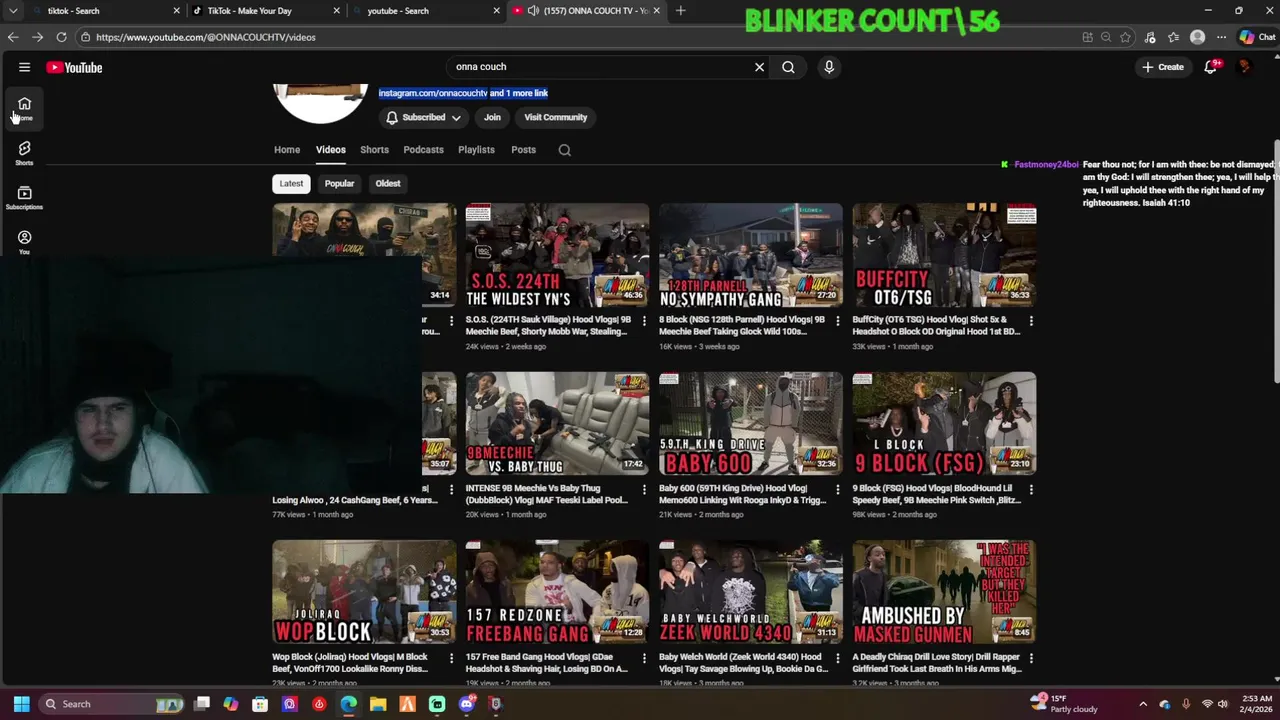
Task: Show hidden system tray icons chevron
Action: pyautogui.click(x=1143, y=704)
